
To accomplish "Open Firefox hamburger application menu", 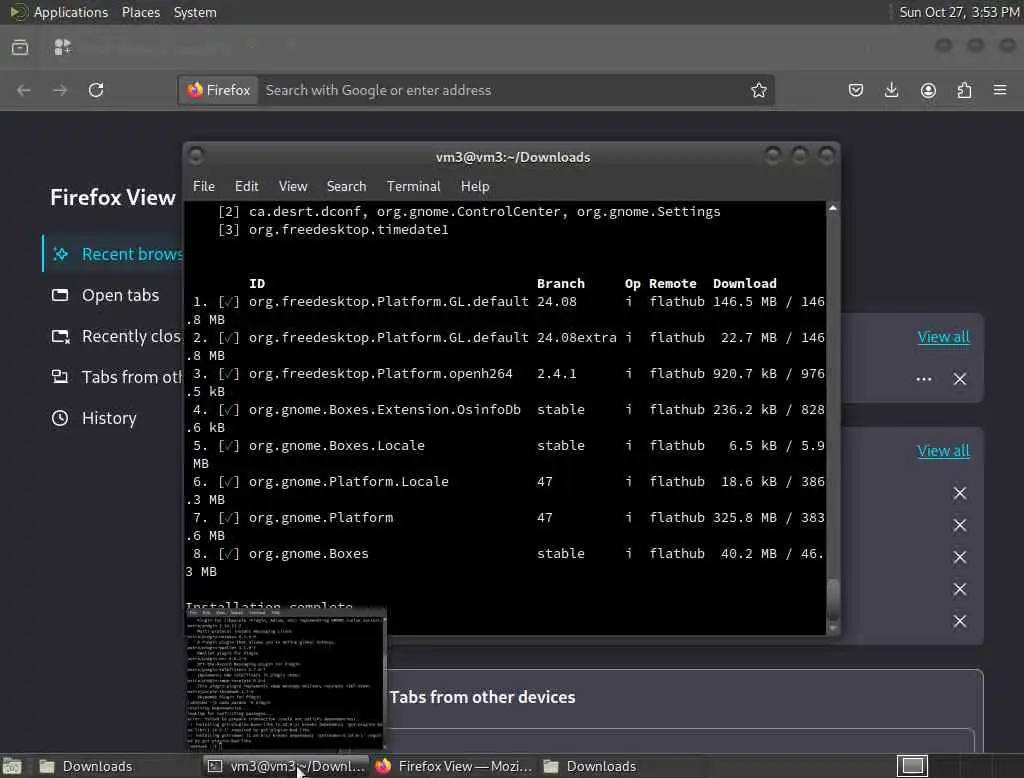I will coord(1000,89).
